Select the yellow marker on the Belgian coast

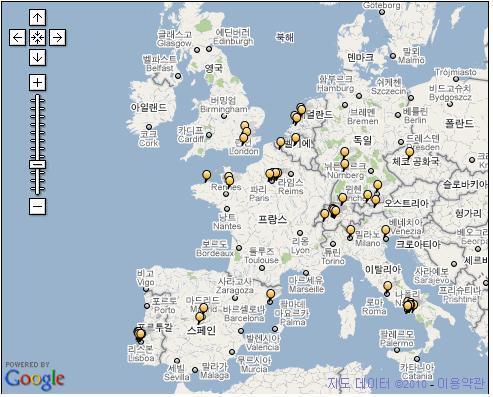coord(281,143)
